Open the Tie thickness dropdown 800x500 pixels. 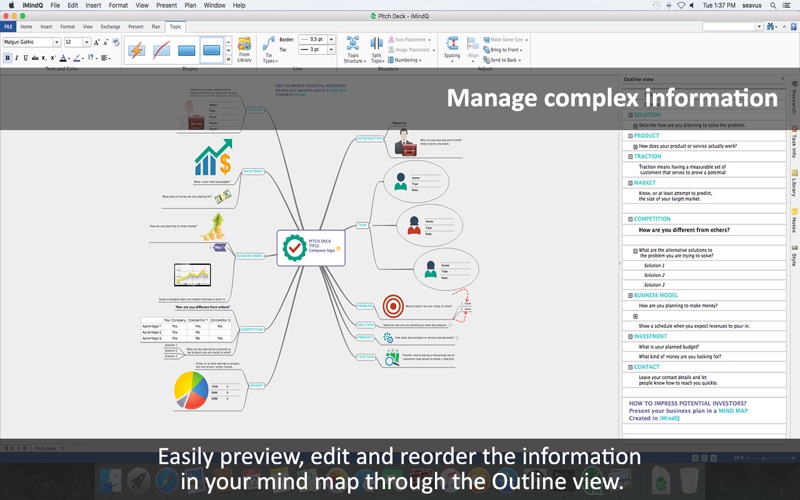[x=331, y=49]
